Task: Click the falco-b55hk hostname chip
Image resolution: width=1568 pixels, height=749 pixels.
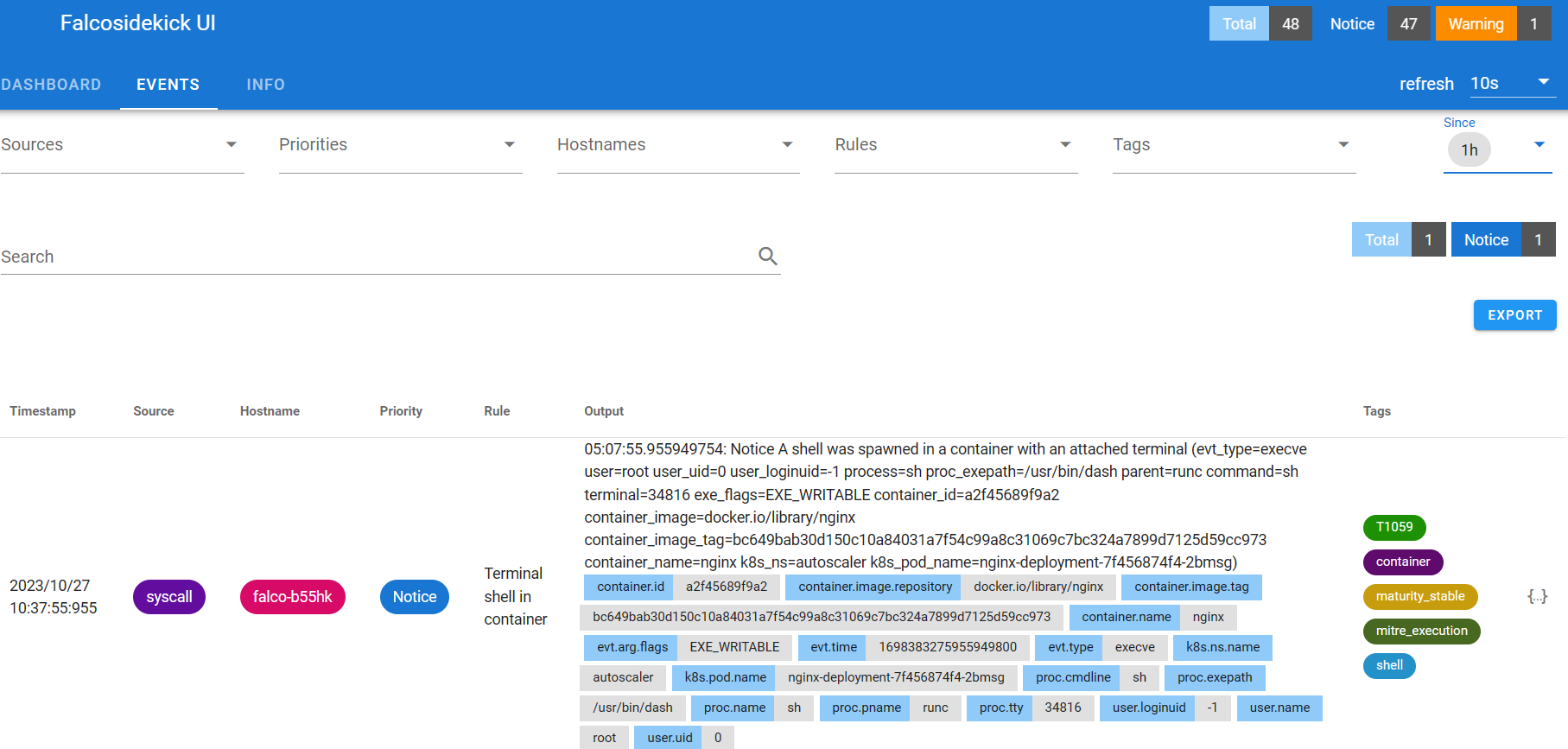Action: pyautogui.click(x=293, y=597)
